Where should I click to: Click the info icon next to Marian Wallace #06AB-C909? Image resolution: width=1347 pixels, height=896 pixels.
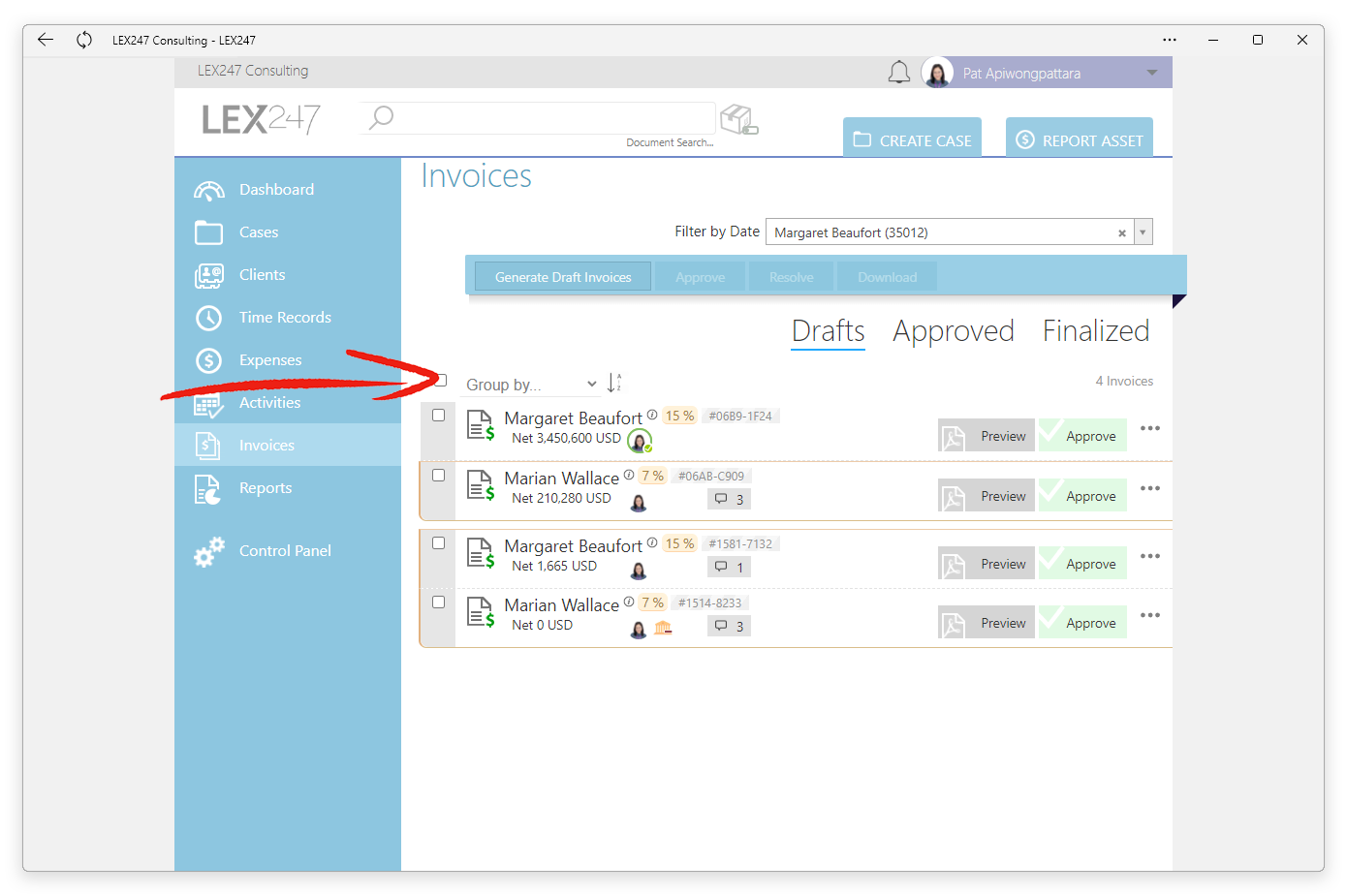tap(629, 475)
